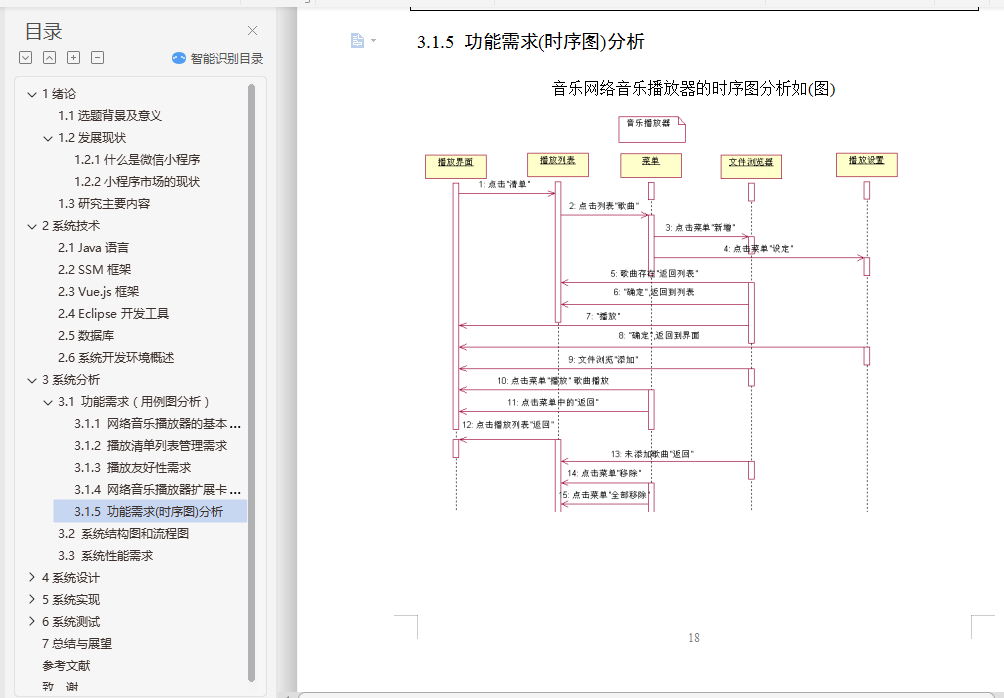Click the plus icon to raise outline level
This screenshot has width=1004, height=698.
[74, 58]
